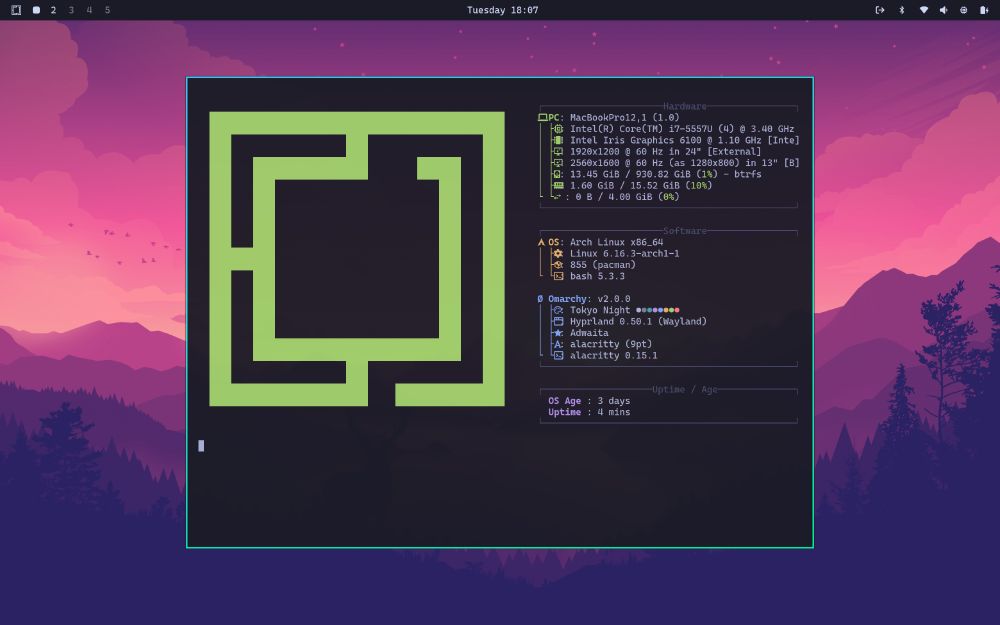Click the version text 'v2.0.0'

click(614, 299)
